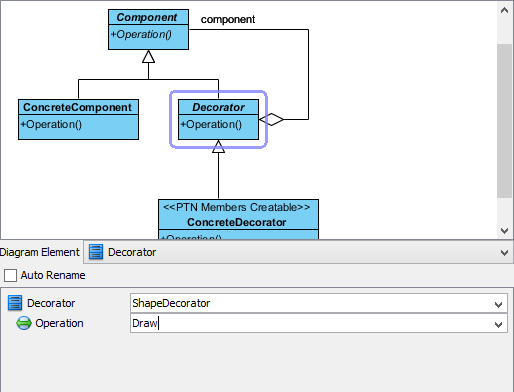Click the scroll up arrow of diagram

(x=504, y=10)
